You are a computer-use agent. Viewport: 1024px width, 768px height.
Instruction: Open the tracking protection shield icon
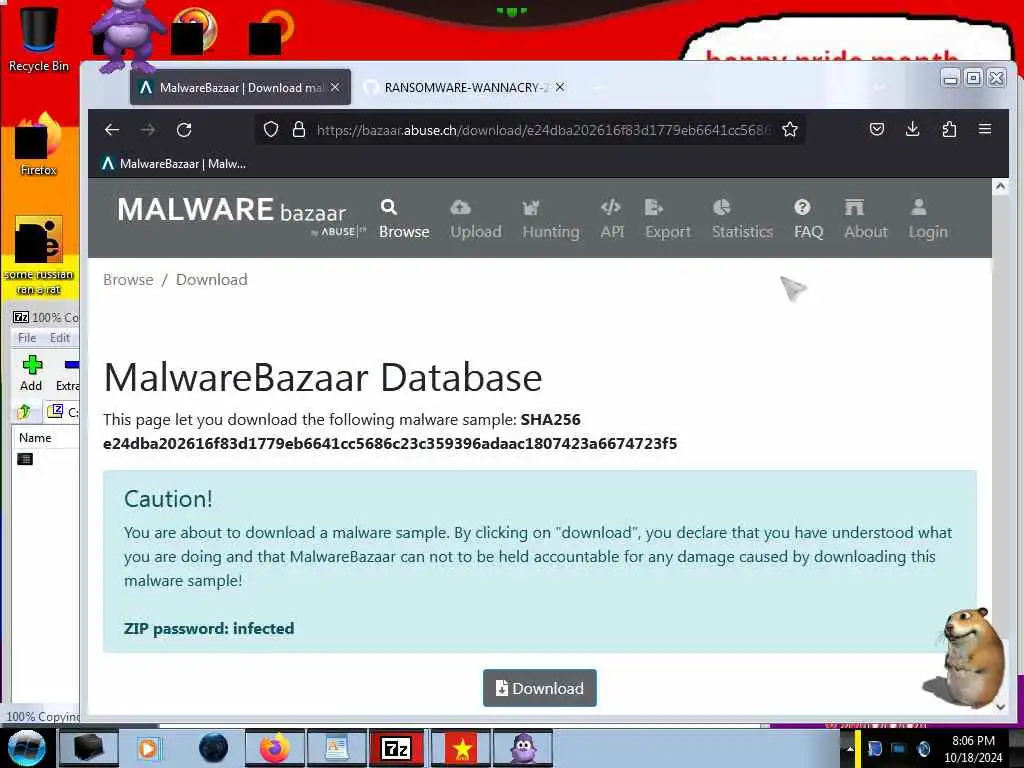[271, 129]
